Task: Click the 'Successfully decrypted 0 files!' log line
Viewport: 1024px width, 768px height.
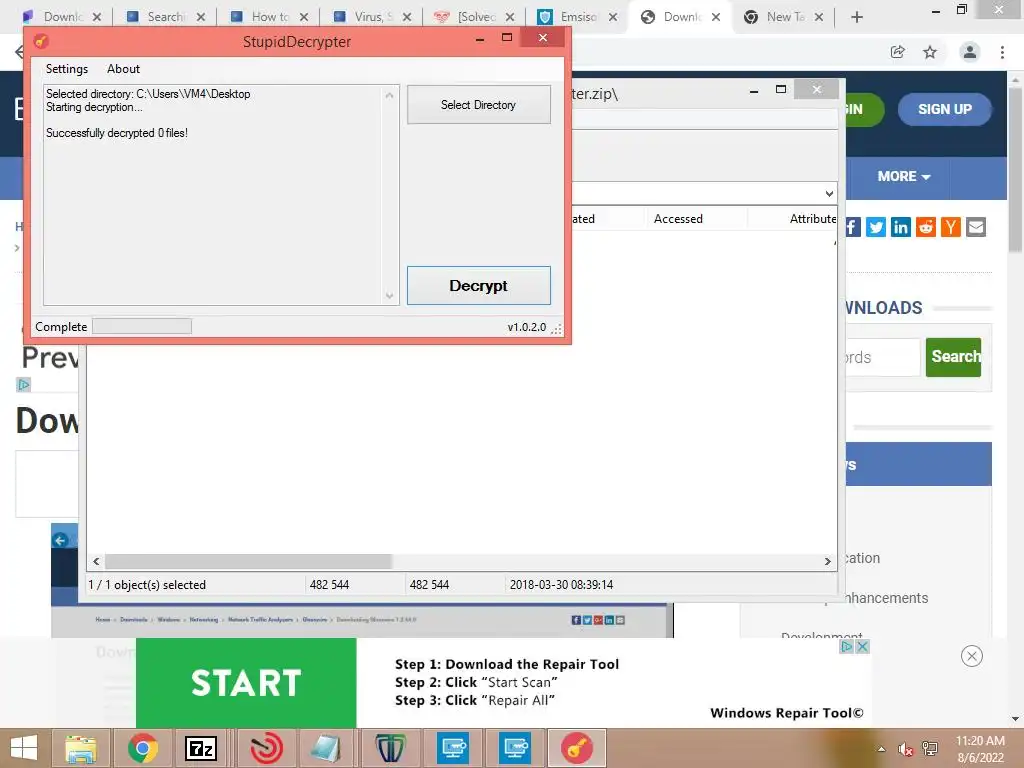Action: [x=117, y=133]
